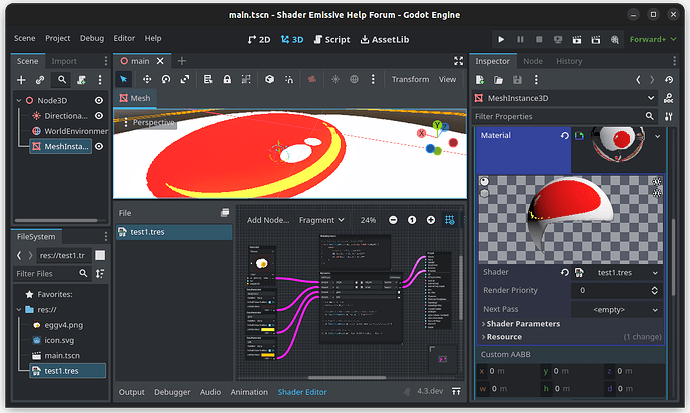Switch to the Import tab
Screen dimensions: 690x413
pos(64,61)
